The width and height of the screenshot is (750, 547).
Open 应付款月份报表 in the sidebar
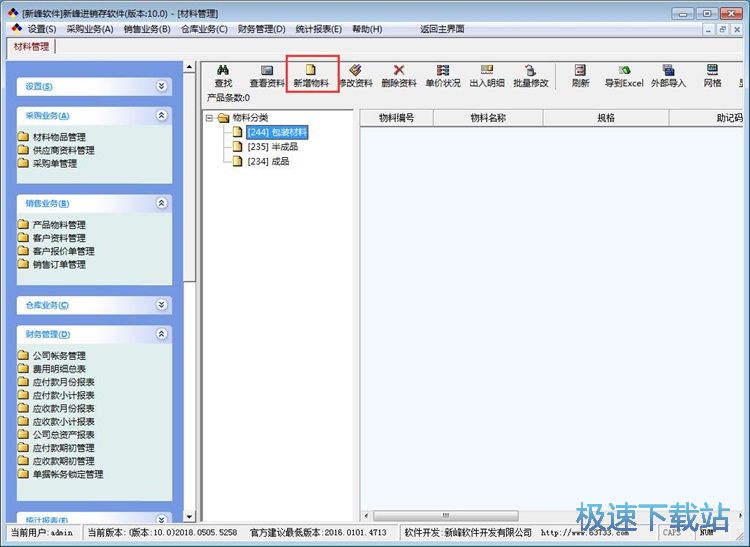(56, 382)
